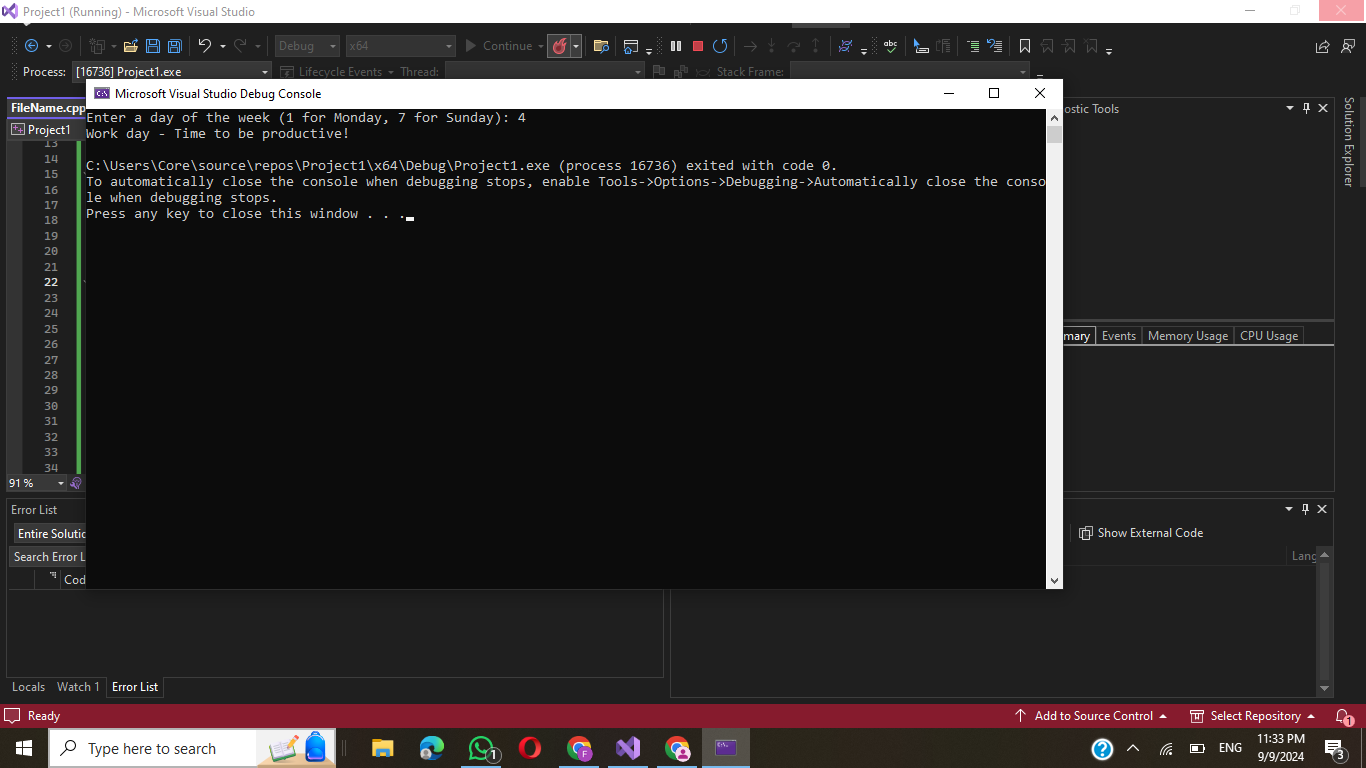This screenshot has height=768, width=1366.
Task: Click the Hot Reload flame icon
Action: [560, 46]
